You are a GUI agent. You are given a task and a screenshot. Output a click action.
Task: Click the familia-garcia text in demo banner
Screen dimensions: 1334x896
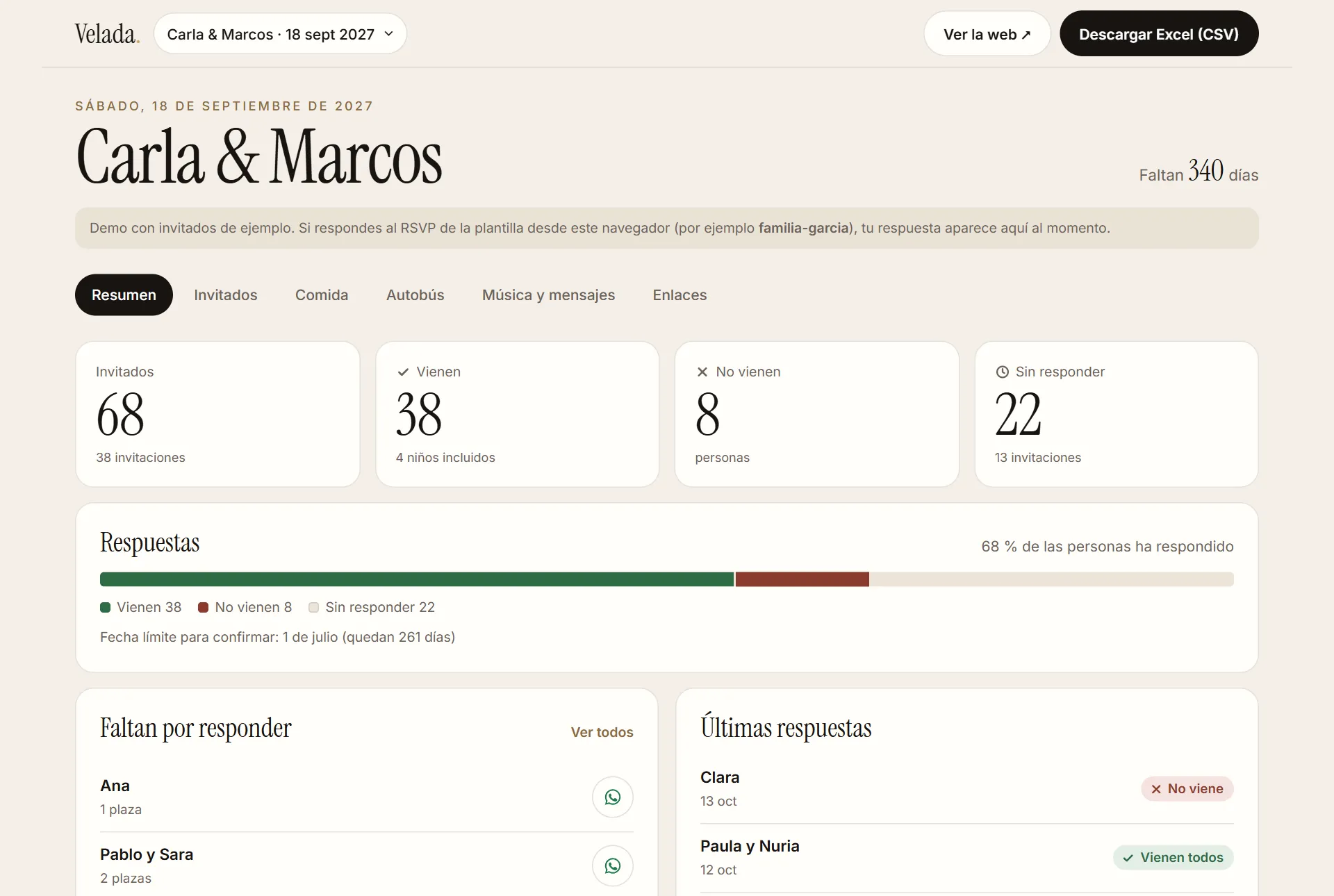click(x=804, y=228)
